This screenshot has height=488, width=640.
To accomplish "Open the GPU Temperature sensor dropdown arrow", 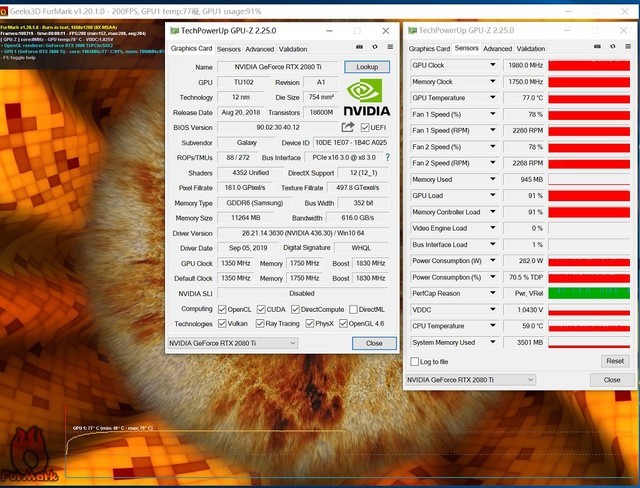I will pyautogui.click(x=493, y=98).
